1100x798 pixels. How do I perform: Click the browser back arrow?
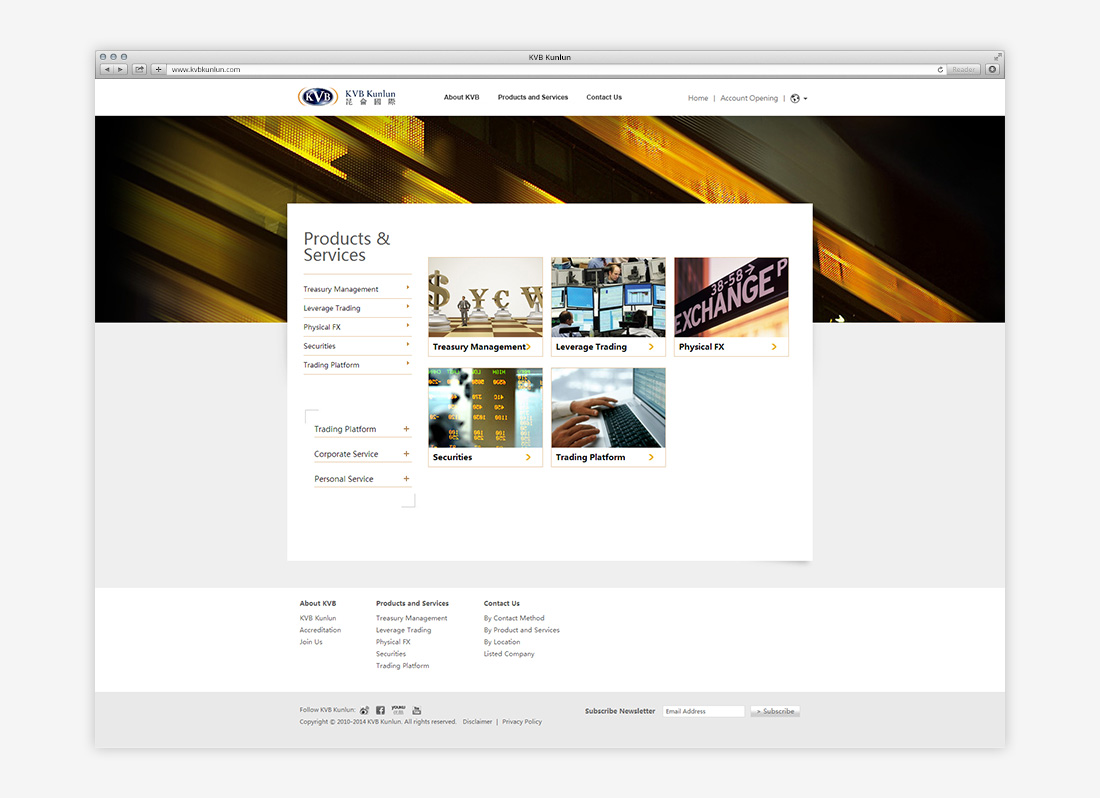click(107, 70)
